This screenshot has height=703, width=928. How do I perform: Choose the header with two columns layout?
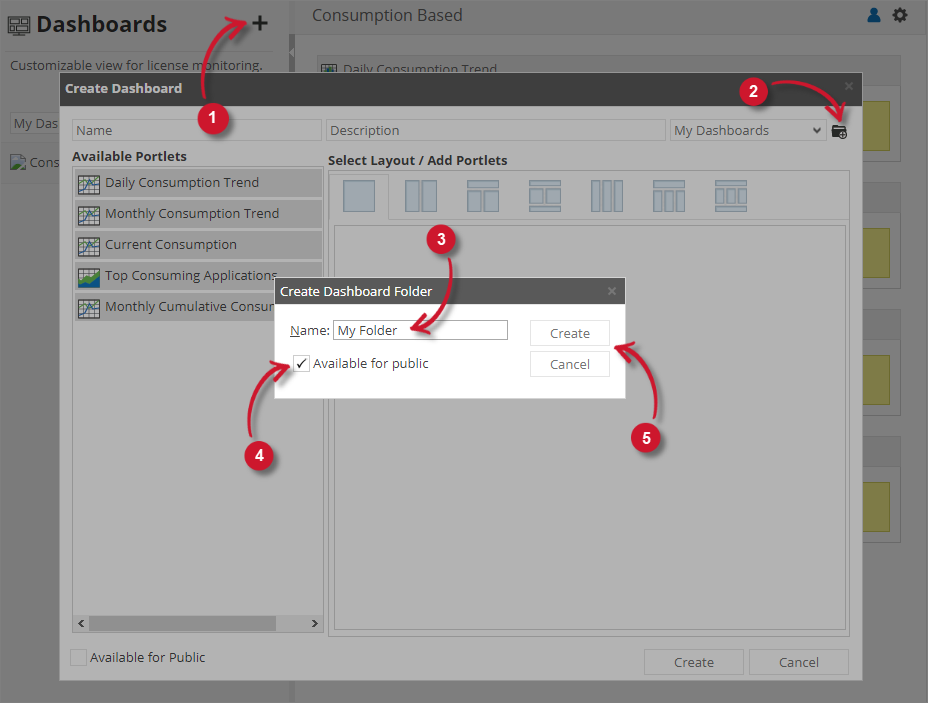coord(482,196)
